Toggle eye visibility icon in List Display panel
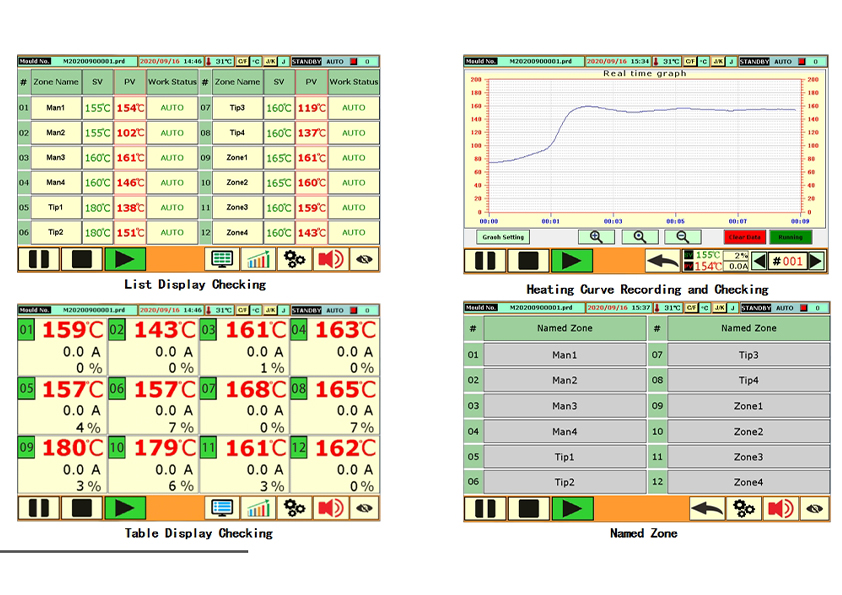 364,260
